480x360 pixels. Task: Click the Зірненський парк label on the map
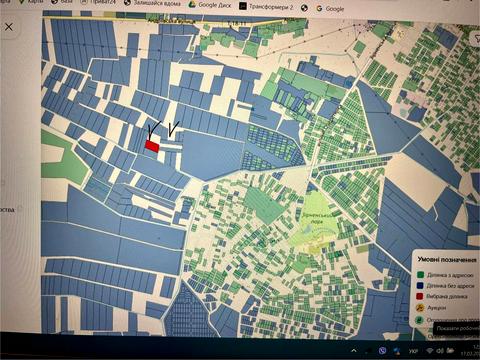pyautogui.click(x=317, y=218)
